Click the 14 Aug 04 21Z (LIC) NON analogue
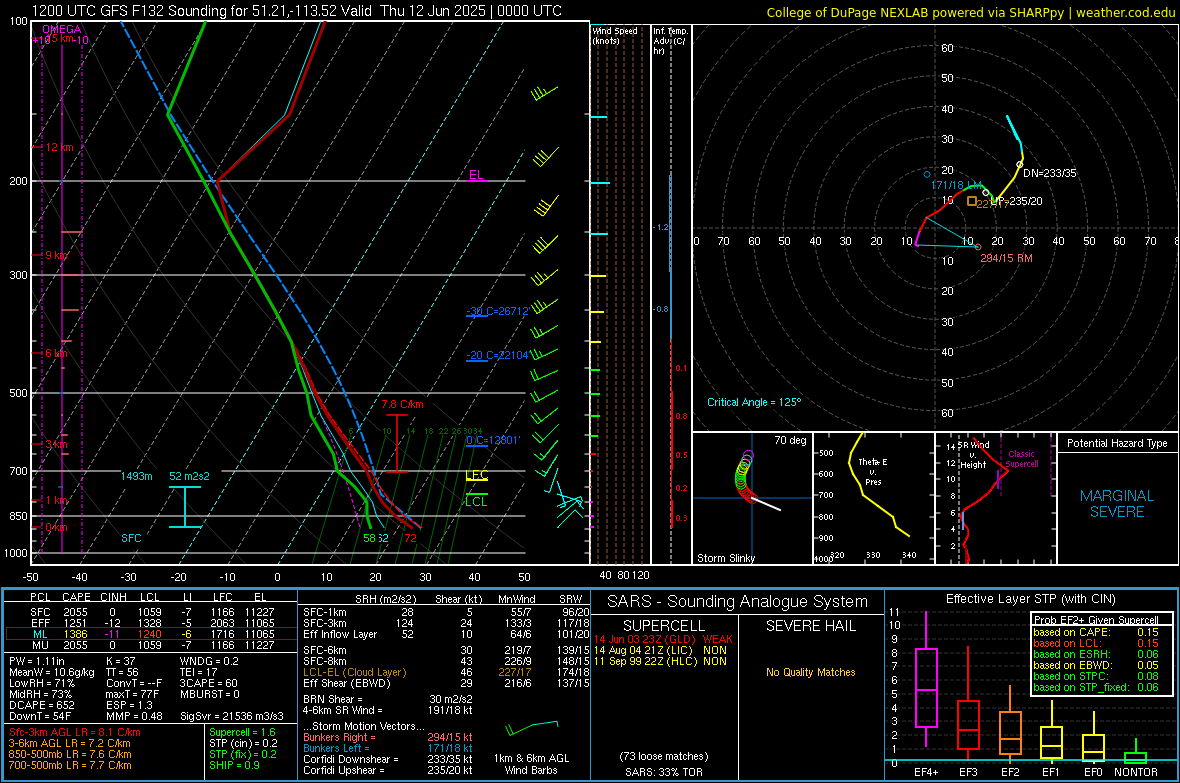The height and width of the screenshot is (783, 1180). point(660,650)
